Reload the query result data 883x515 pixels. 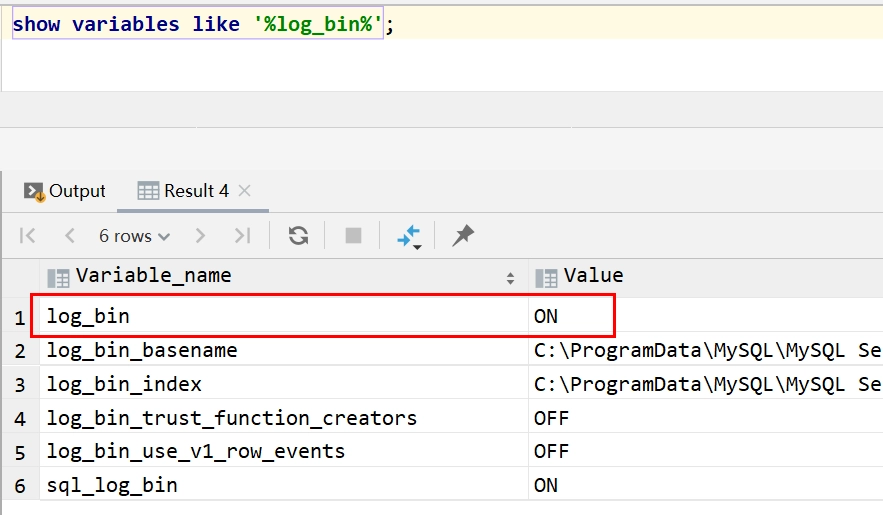(x=298, y=235)
